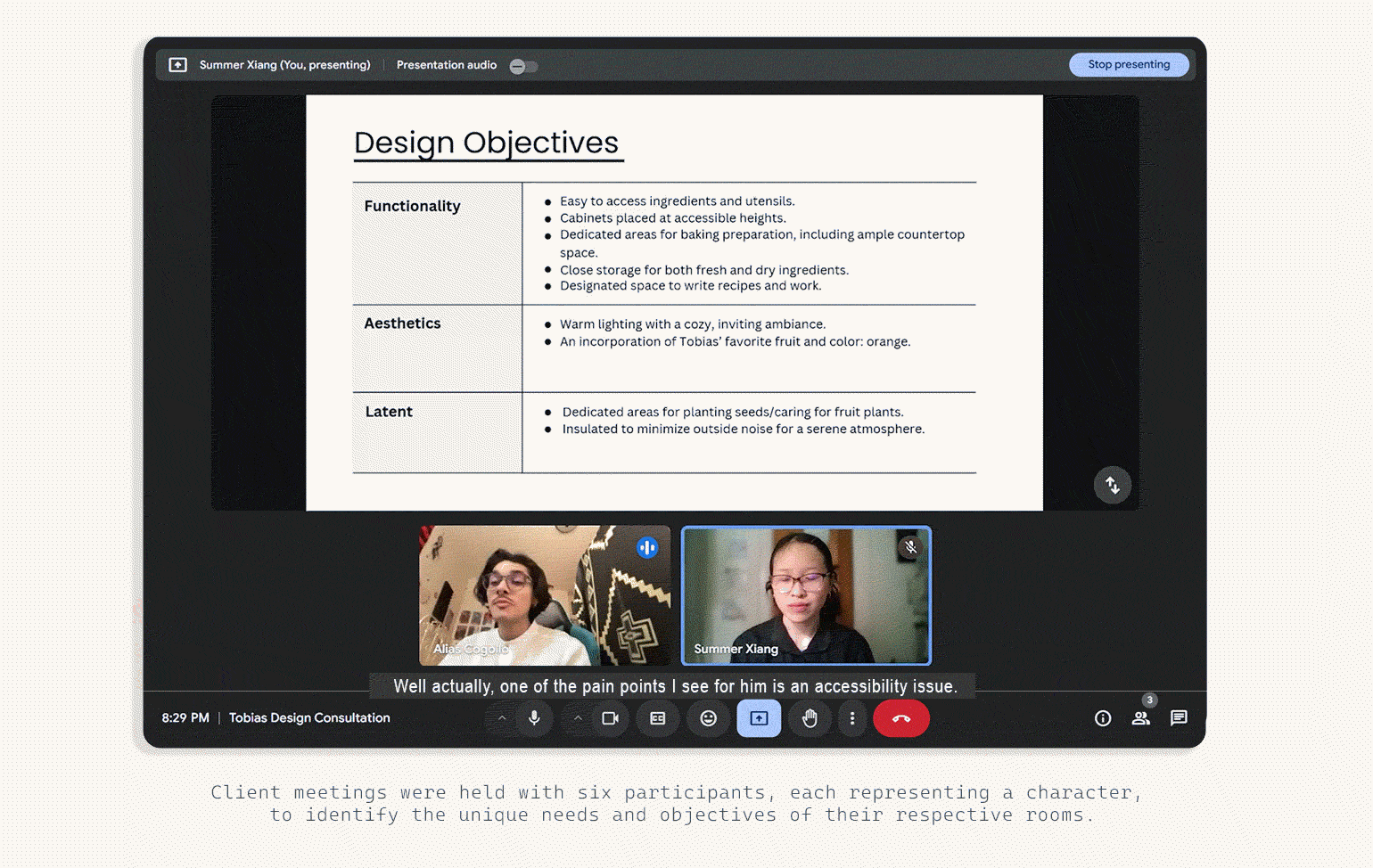This screenshot has width=1373, height=868.
Task: Mute the microphone in the call bar
Action: pyautogui.click(x=534, y=718)
